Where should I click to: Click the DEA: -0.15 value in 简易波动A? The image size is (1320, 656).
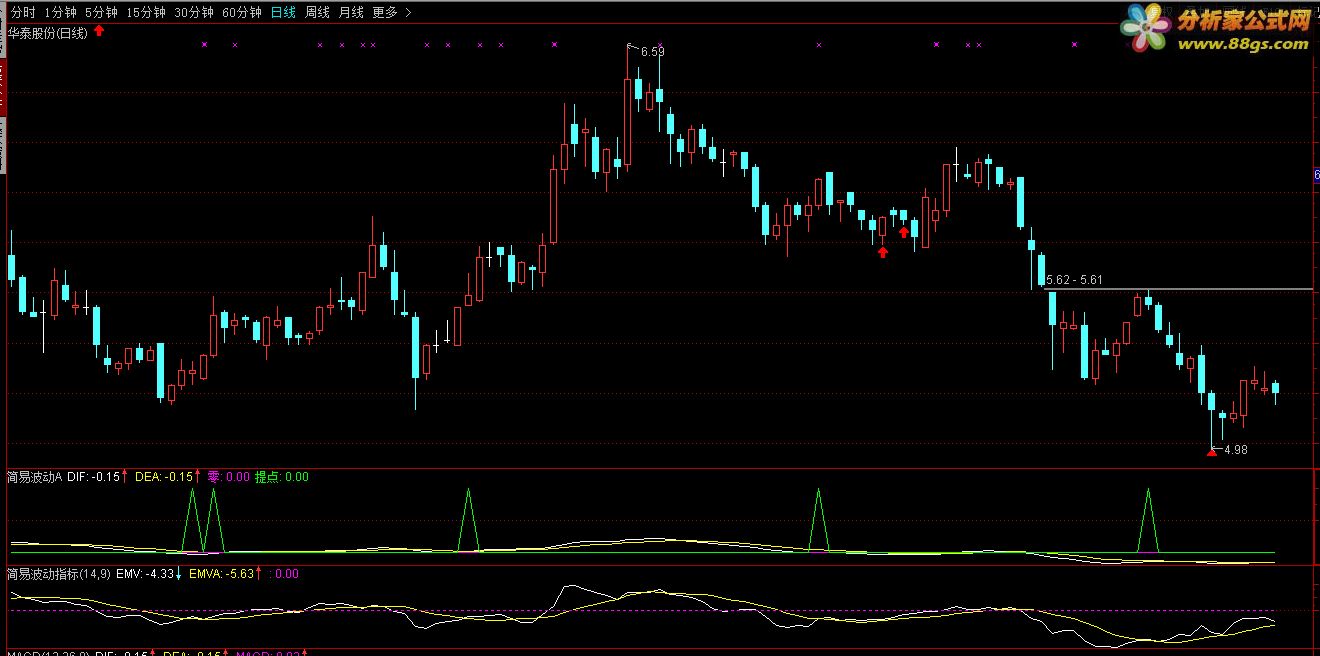click(x=163, y=477)
